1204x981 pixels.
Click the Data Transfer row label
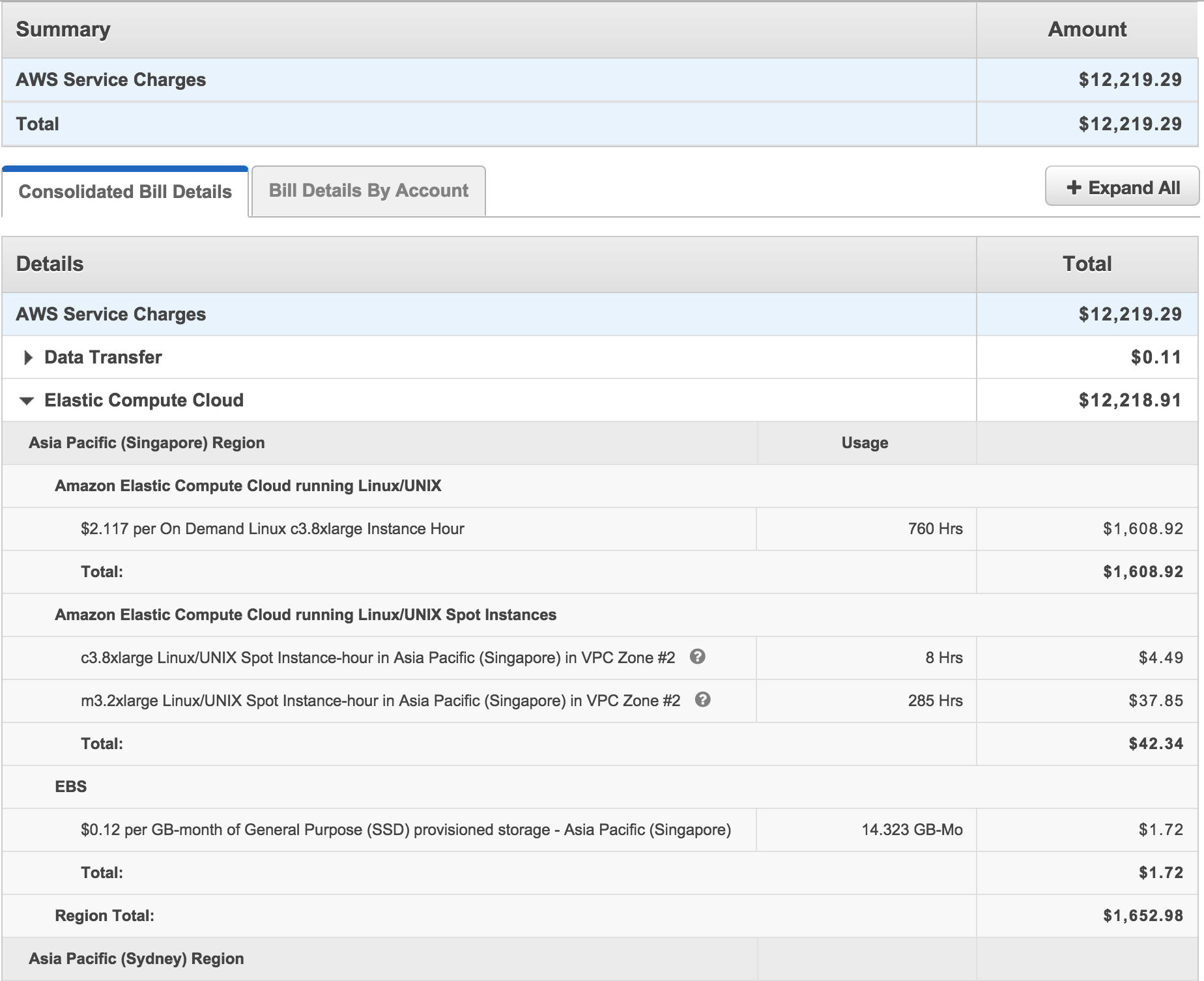103,357
